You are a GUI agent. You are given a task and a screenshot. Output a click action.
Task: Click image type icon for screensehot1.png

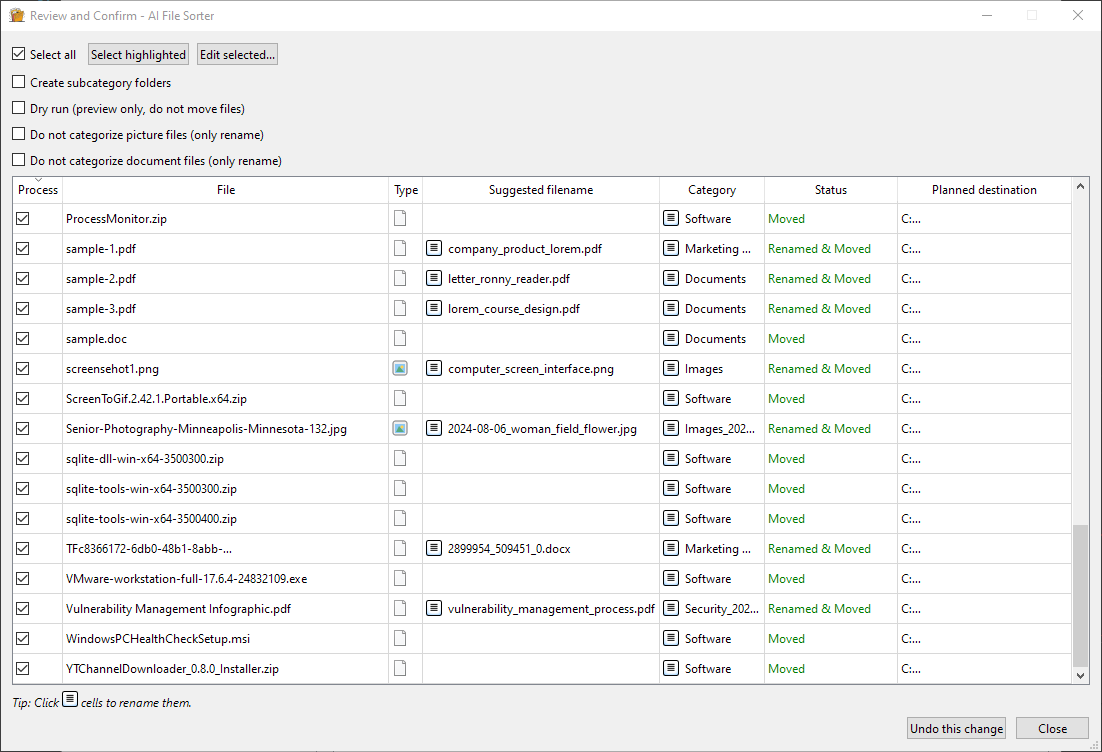click(x=400, y=369)
